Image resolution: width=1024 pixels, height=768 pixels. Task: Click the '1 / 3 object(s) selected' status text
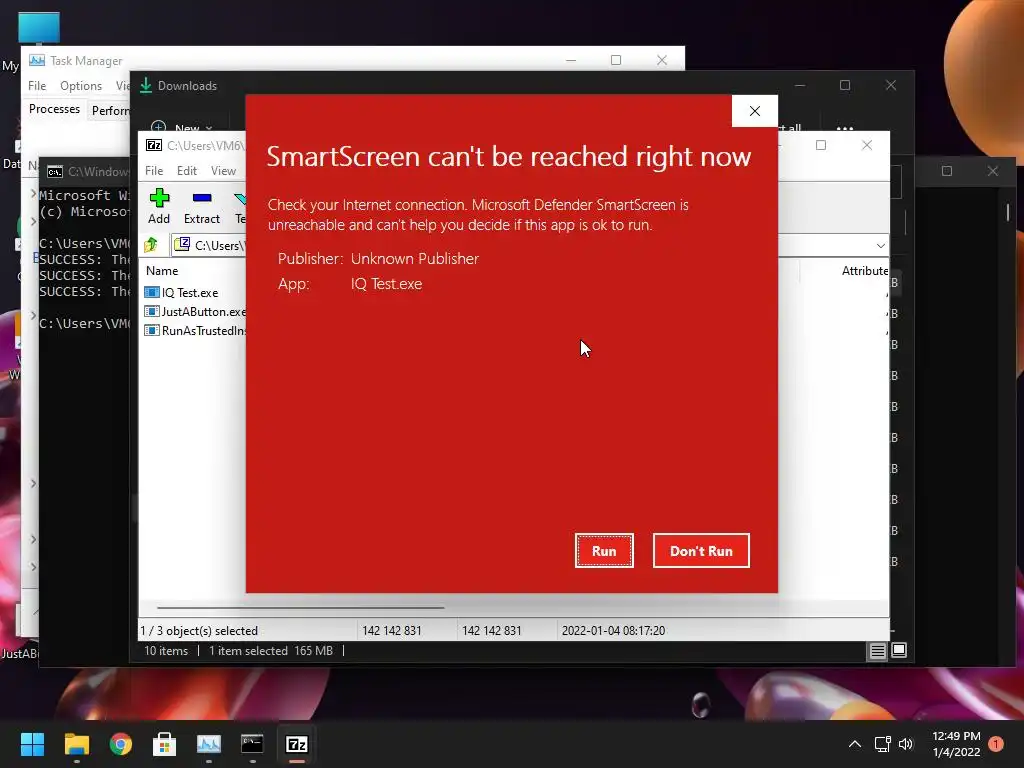click(x=199, y=631)
